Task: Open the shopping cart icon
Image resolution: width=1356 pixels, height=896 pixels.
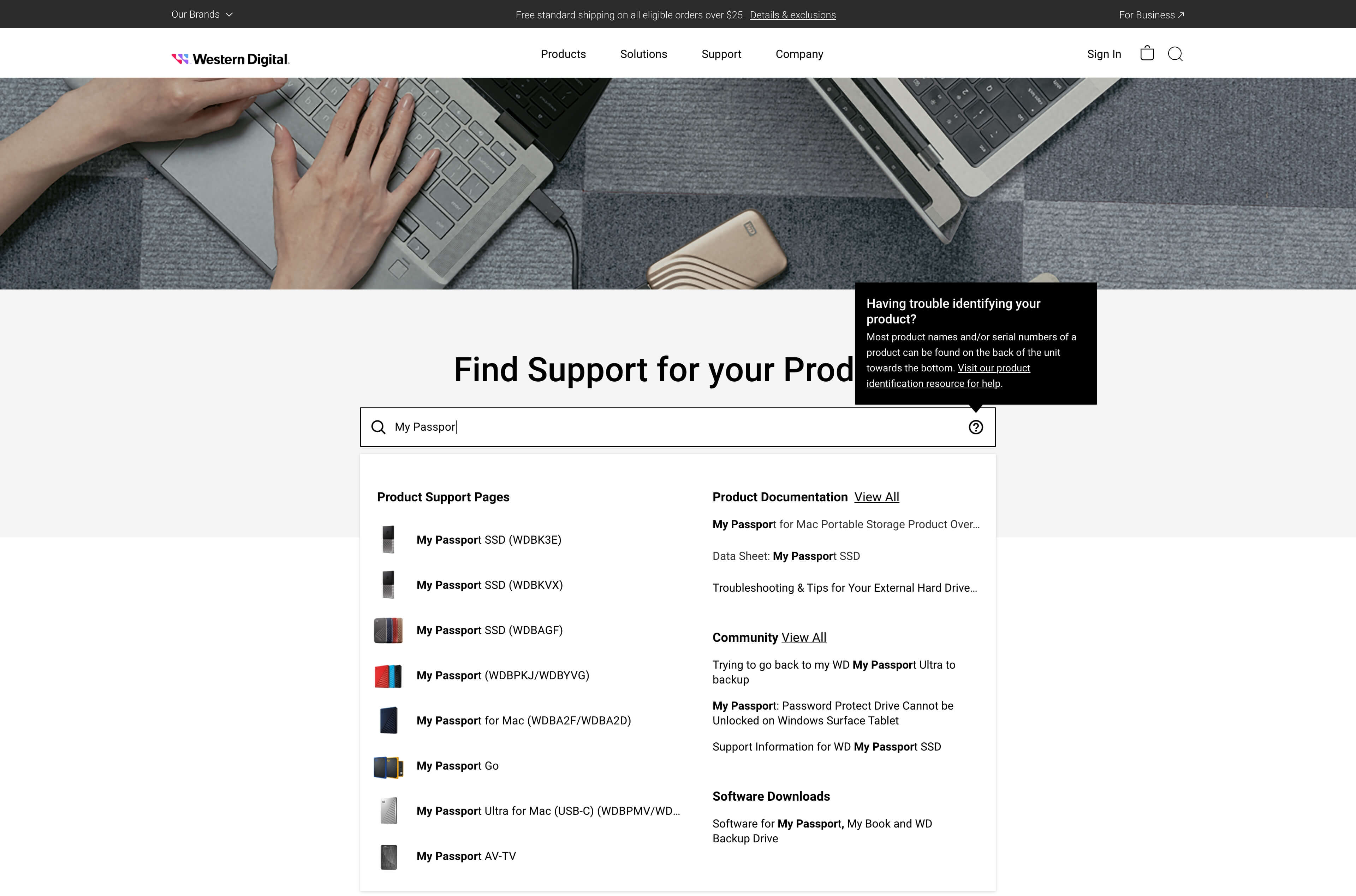Action: (x=1146, y=54)
